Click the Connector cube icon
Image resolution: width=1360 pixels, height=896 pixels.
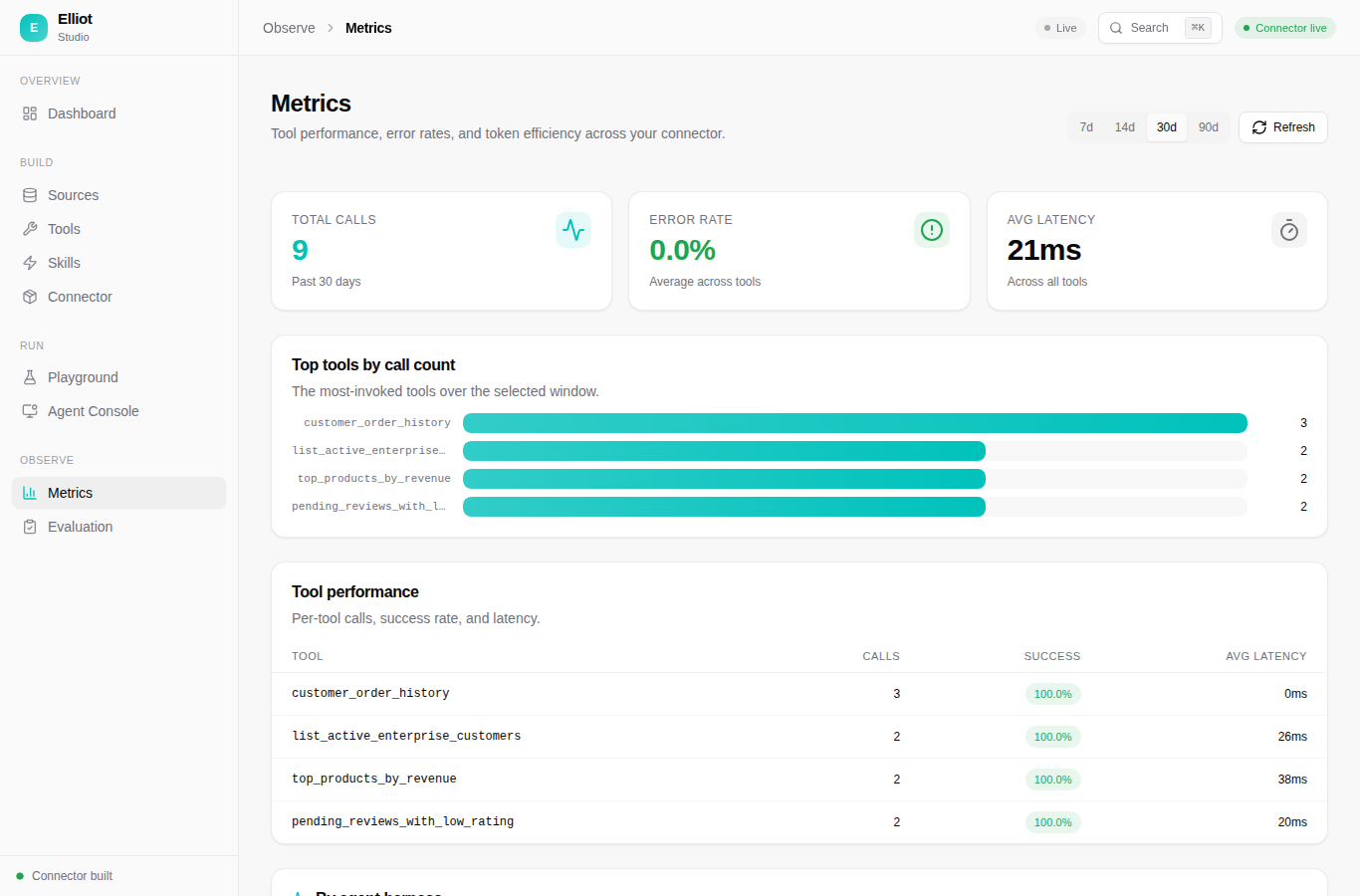[30, 297]
